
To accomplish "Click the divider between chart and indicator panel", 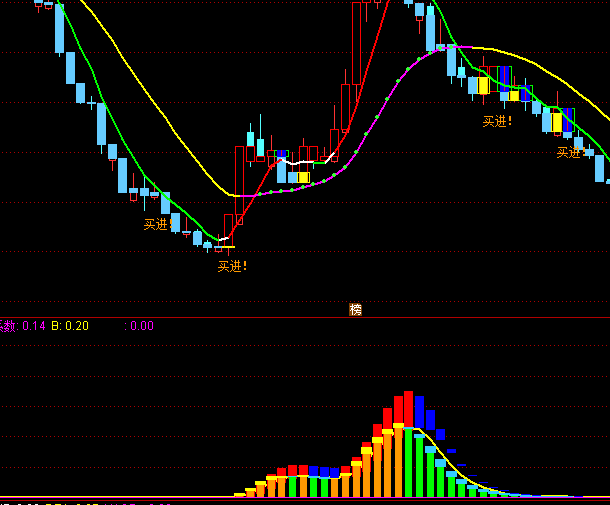I will click(305, 317).
